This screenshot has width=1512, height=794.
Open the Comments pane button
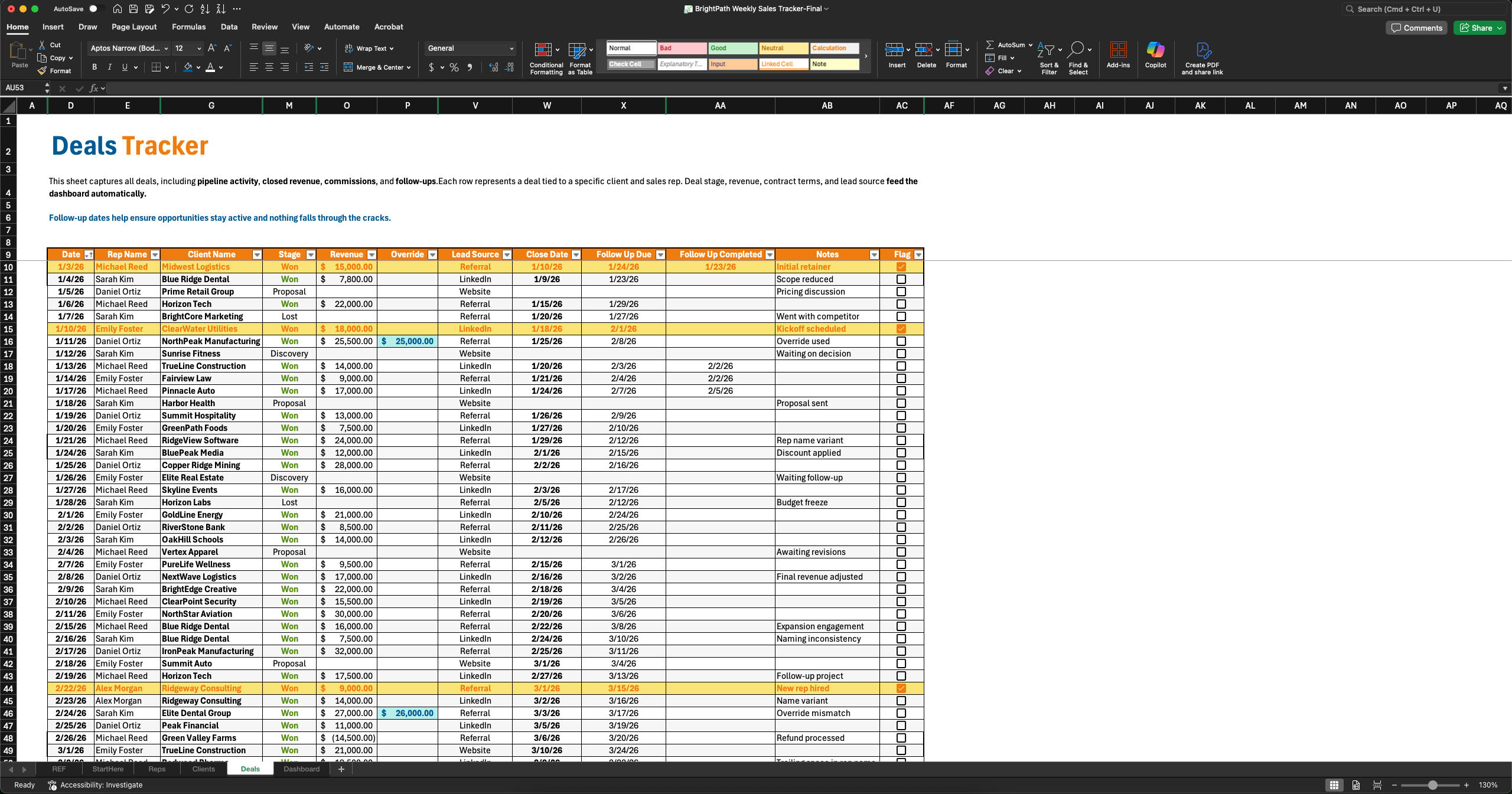click(1416, 28)
